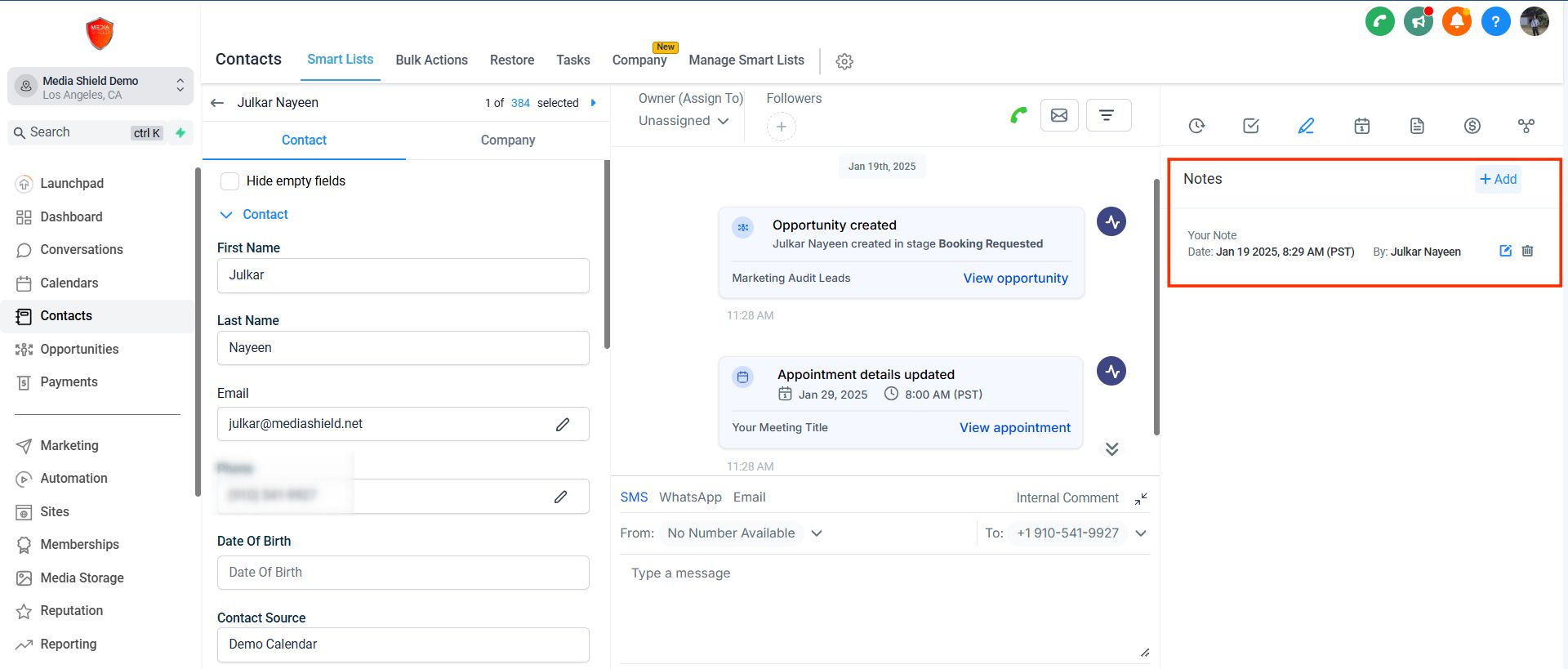This screenshot has width=1568, height=669.
Task: Click the First Name input field
Action: click(403, 276)
